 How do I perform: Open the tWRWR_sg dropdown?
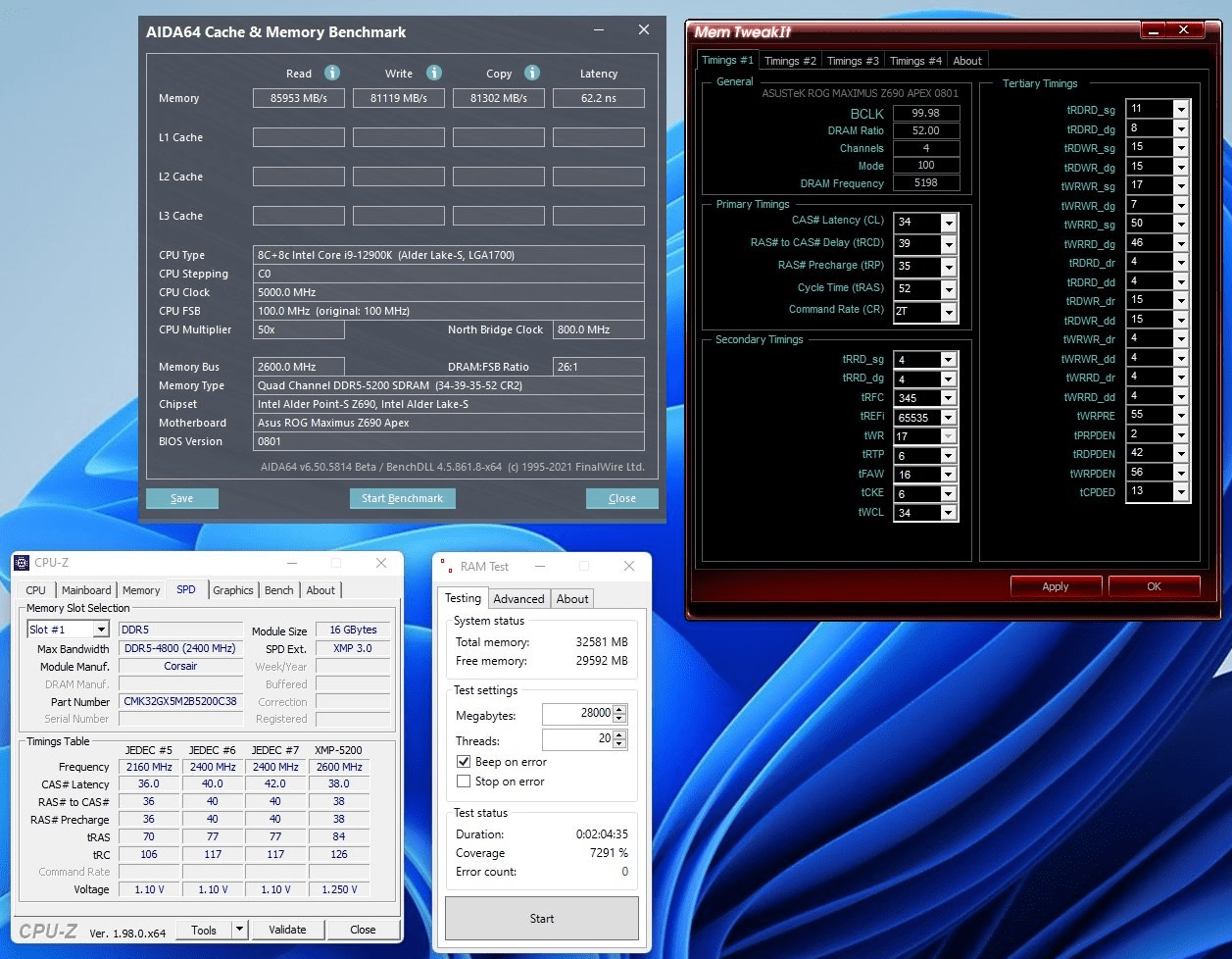point(1181,185)
